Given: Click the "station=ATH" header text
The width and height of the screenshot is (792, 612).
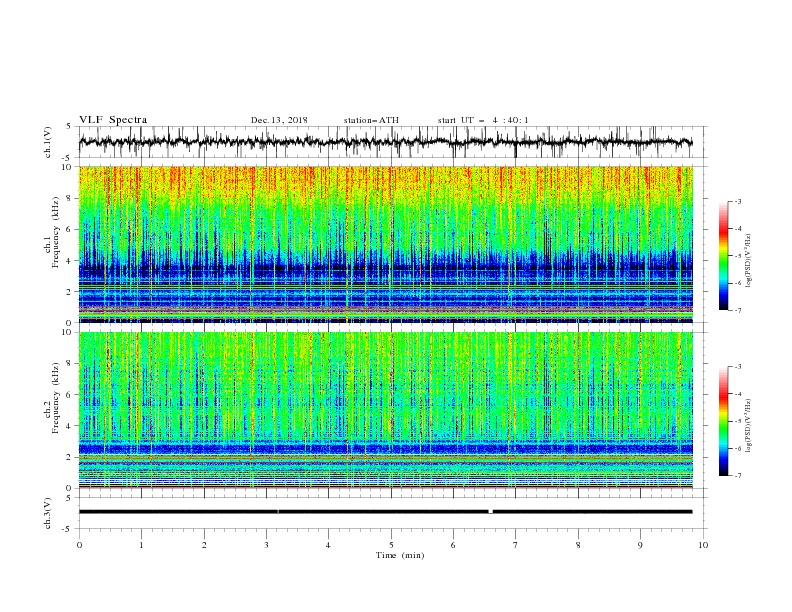Looking at the screenshot, I should (371, 120).
